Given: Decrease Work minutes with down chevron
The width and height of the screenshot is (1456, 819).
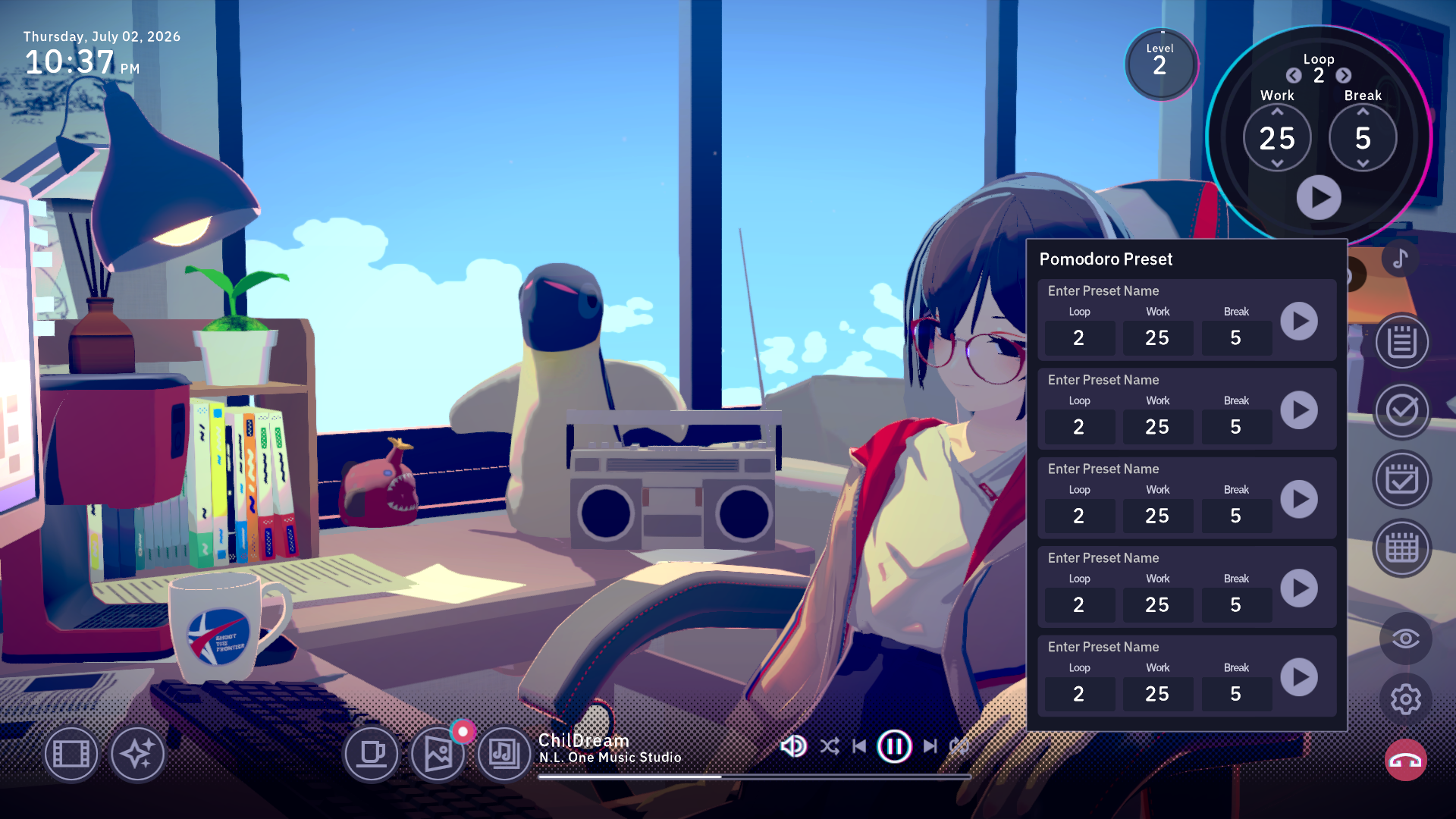Looking at the screenshot, I should (x=1277, y=164).
